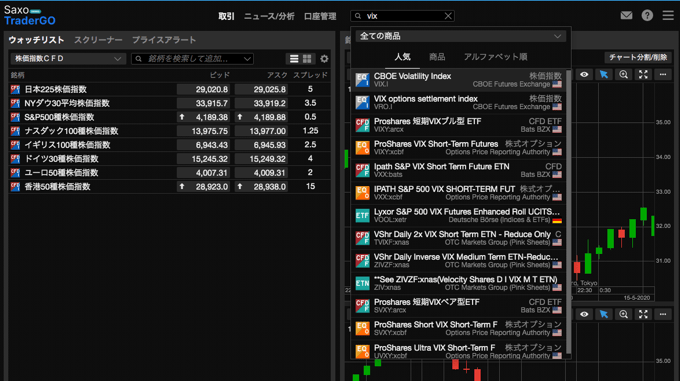
Task: Select the アルファベット順 tab
Action: pyautogui.click(x=495, y=57)
